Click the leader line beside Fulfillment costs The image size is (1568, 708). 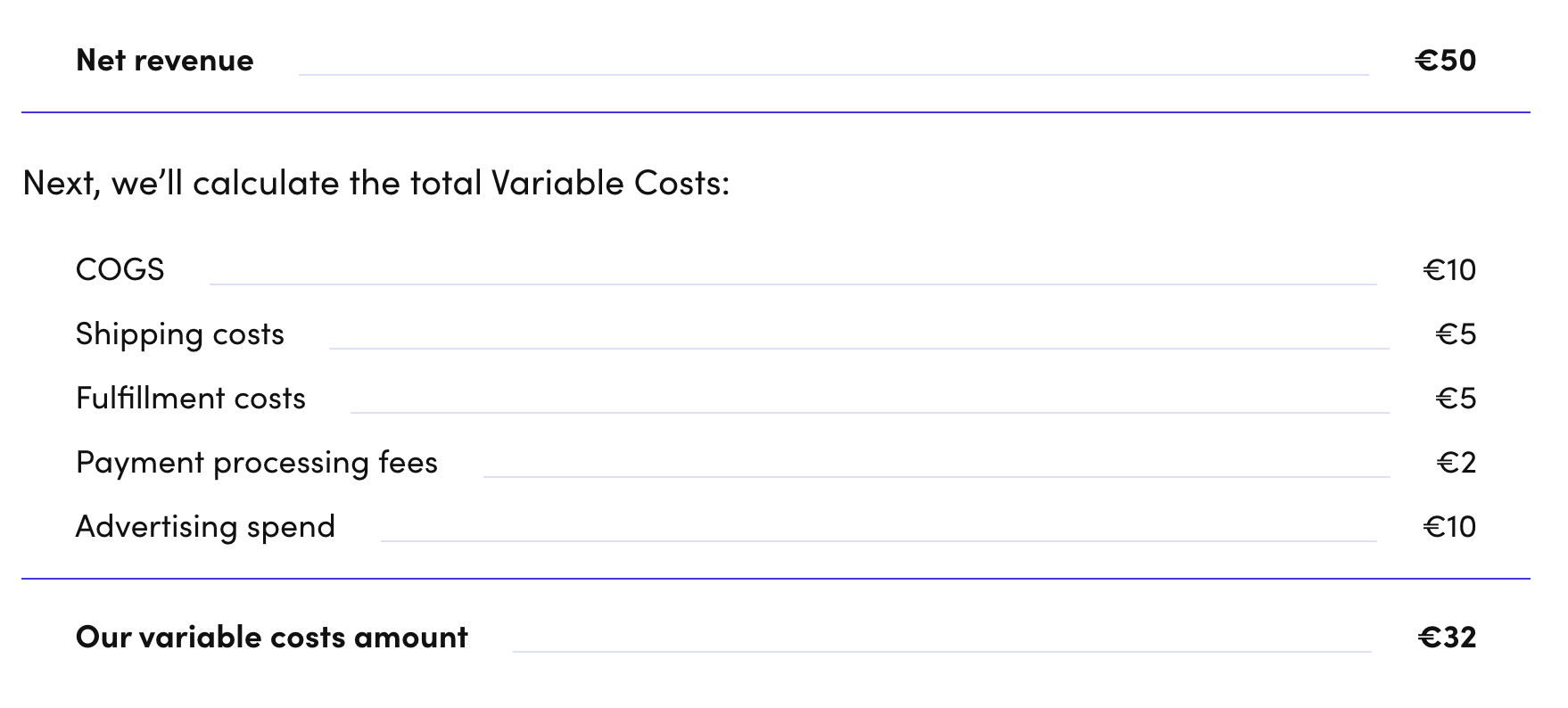pyautogui.click(x=870, y=413)
